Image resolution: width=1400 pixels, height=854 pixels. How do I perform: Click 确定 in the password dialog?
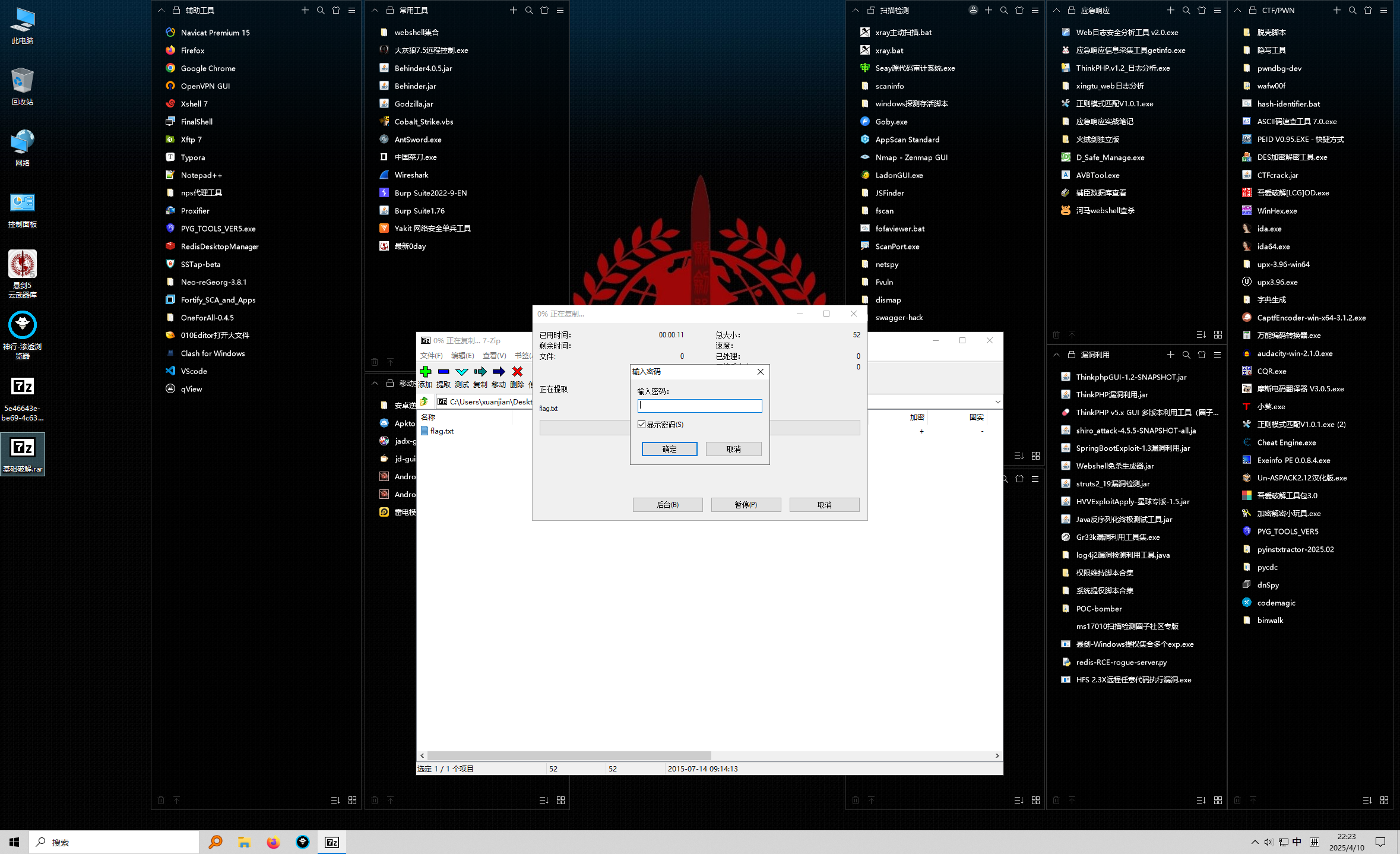(669, 449)
